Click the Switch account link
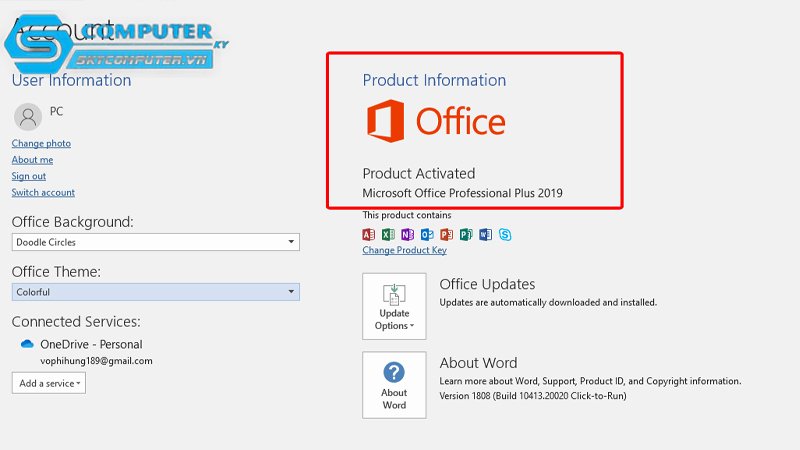Viewport: 800px width, 450px height. point(43,192)
